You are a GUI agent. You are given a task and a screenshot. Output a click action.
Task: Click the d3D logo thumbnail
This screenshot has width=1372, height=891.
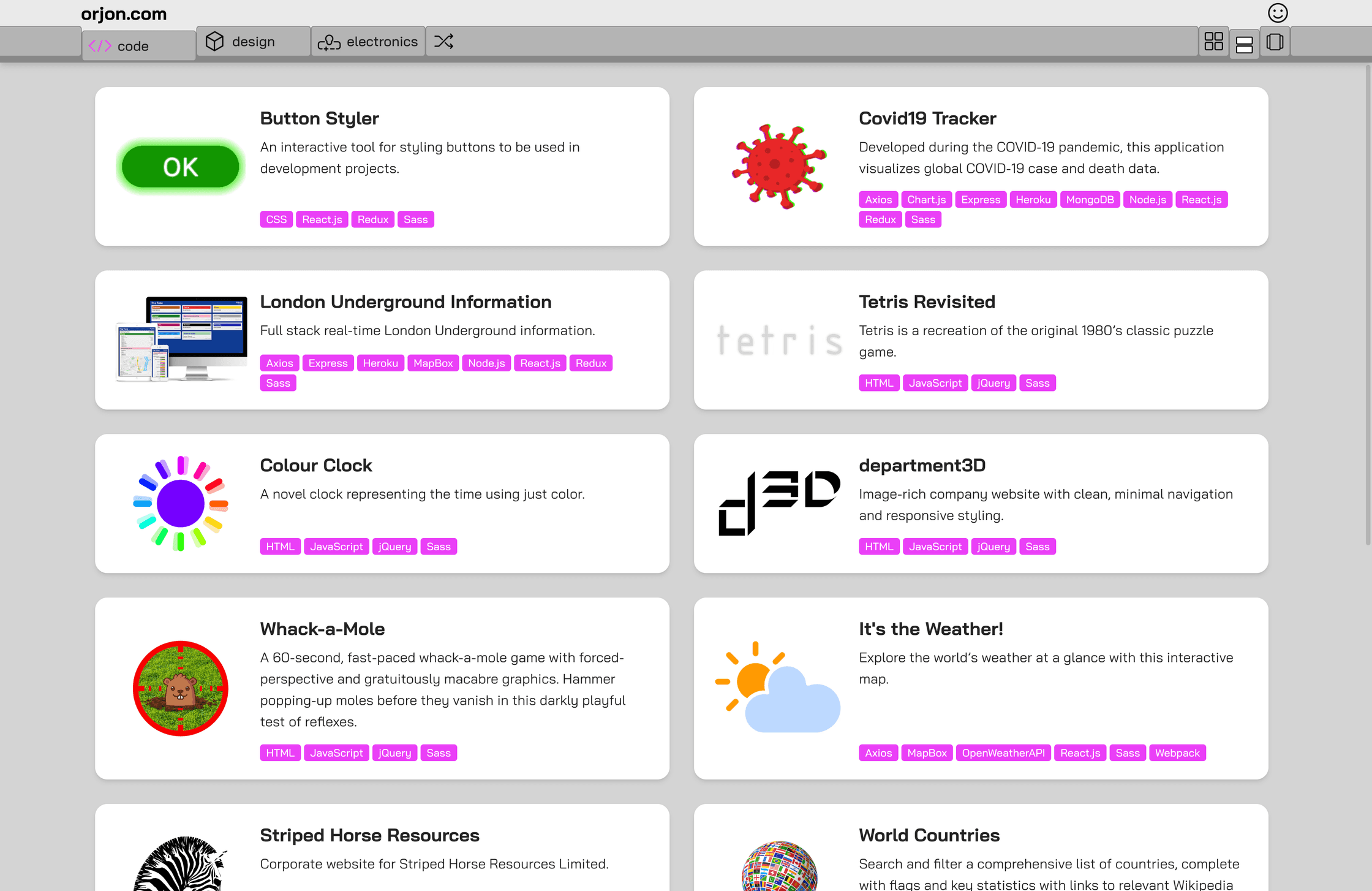tap(779, 503)
